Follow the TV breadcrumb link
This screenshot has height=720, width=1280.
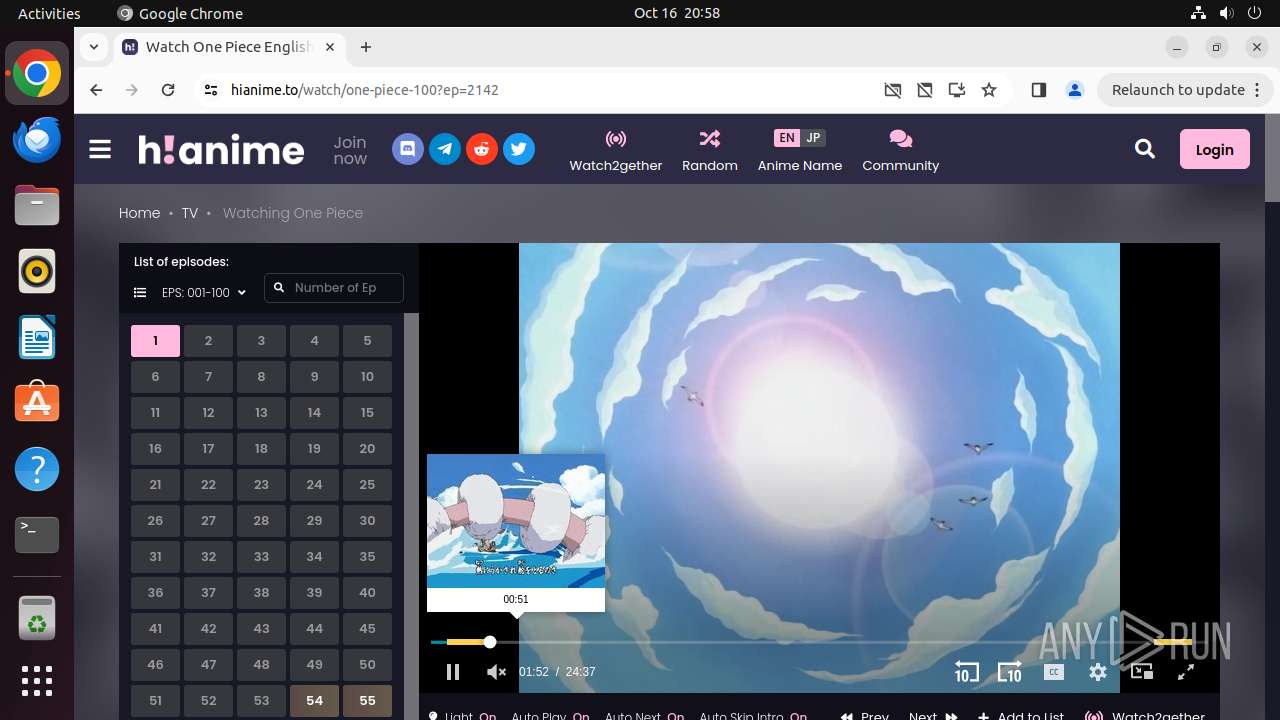[189, 213]
